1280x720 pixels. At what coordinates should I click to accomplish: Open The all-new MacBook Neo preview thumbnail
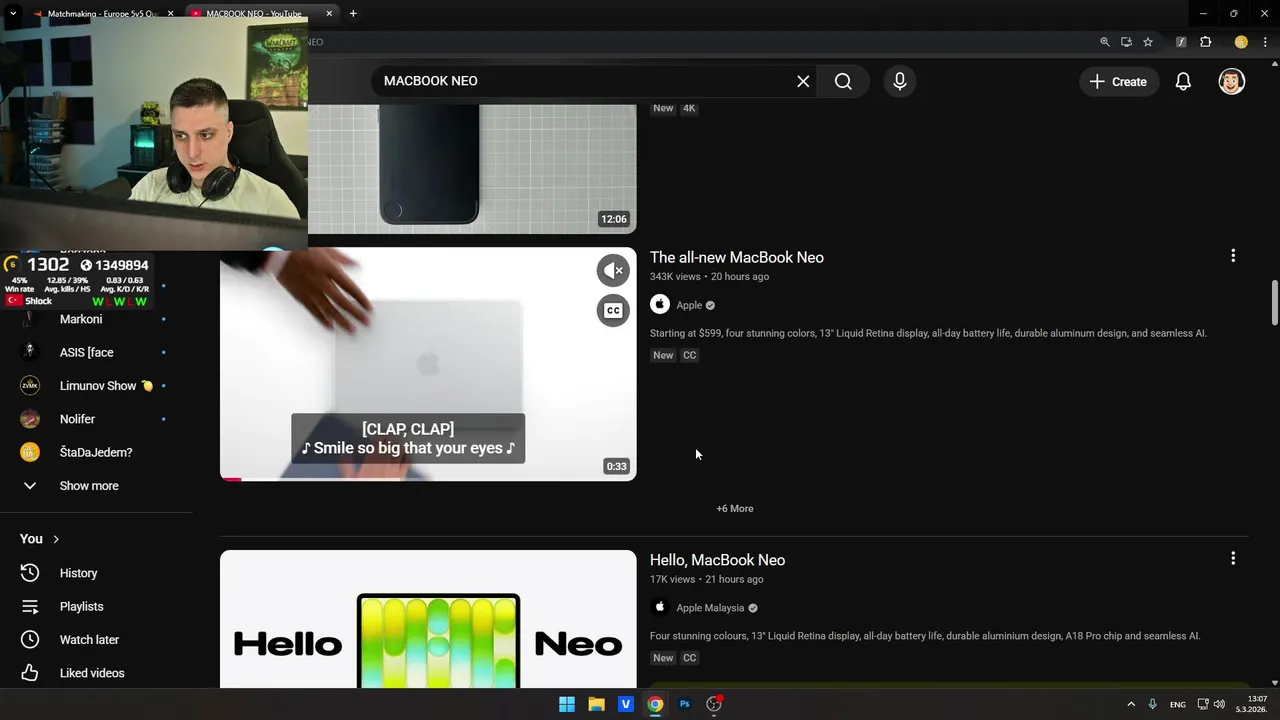click(x=428, y=364)
